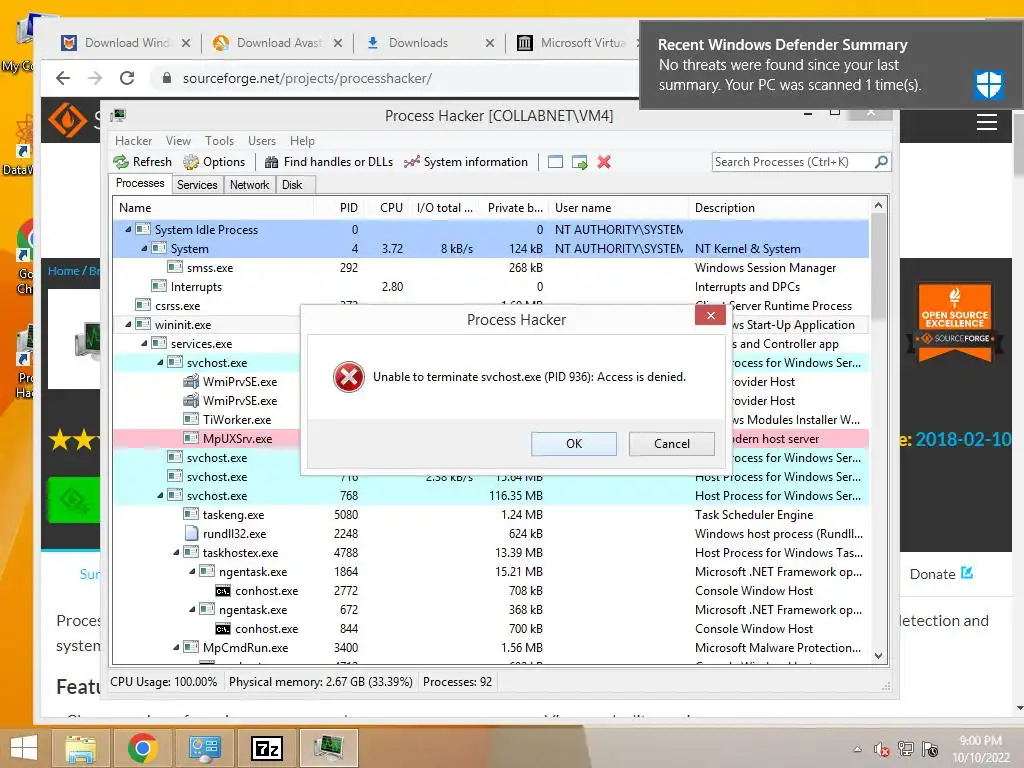Reload the SourceForge page in browser
This screenshot has height=768, width=1024.
point(127,78)
